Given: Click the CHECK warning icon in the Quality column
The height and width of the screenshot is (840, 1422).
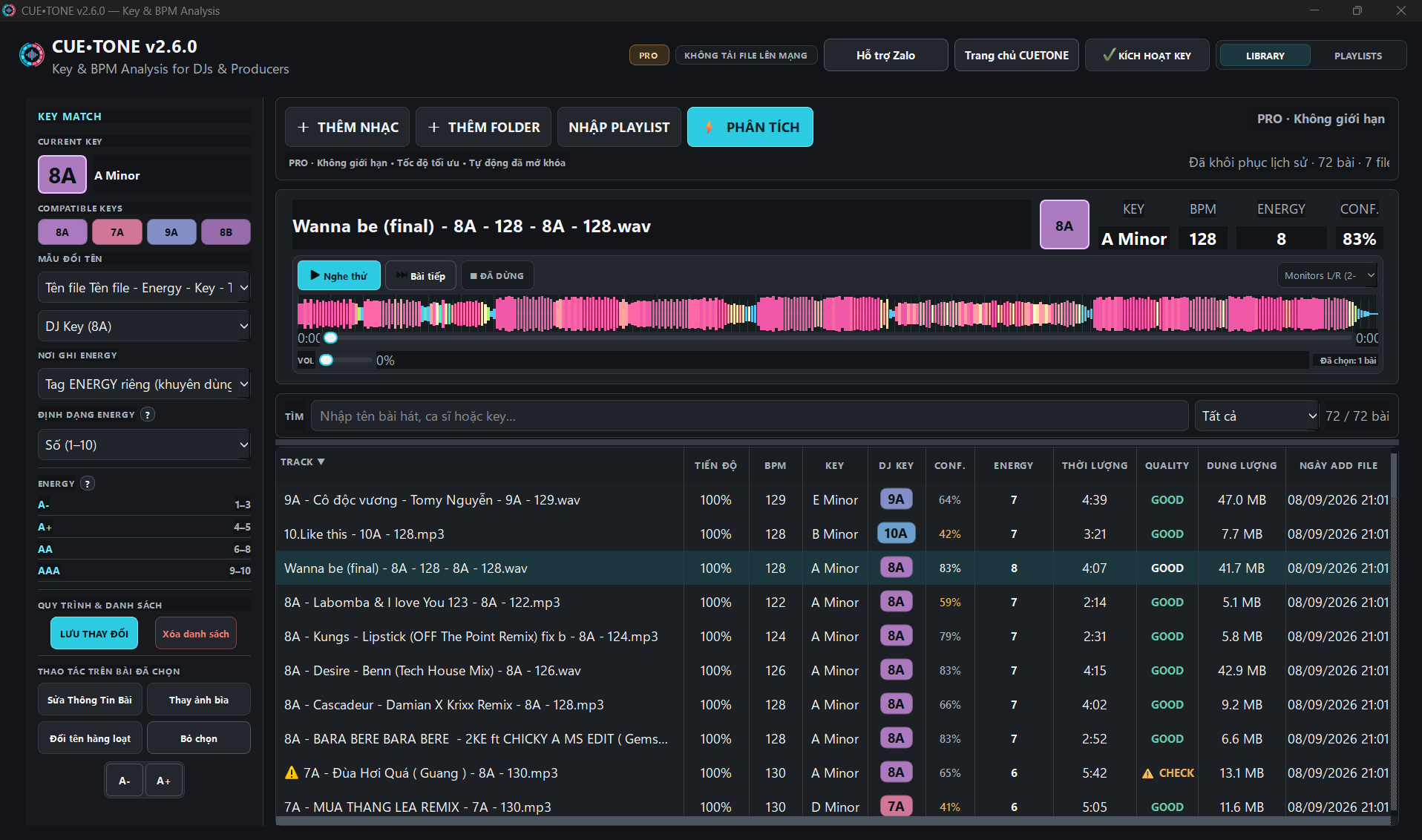Looking at the screenshot, I should pos(1147,773).
